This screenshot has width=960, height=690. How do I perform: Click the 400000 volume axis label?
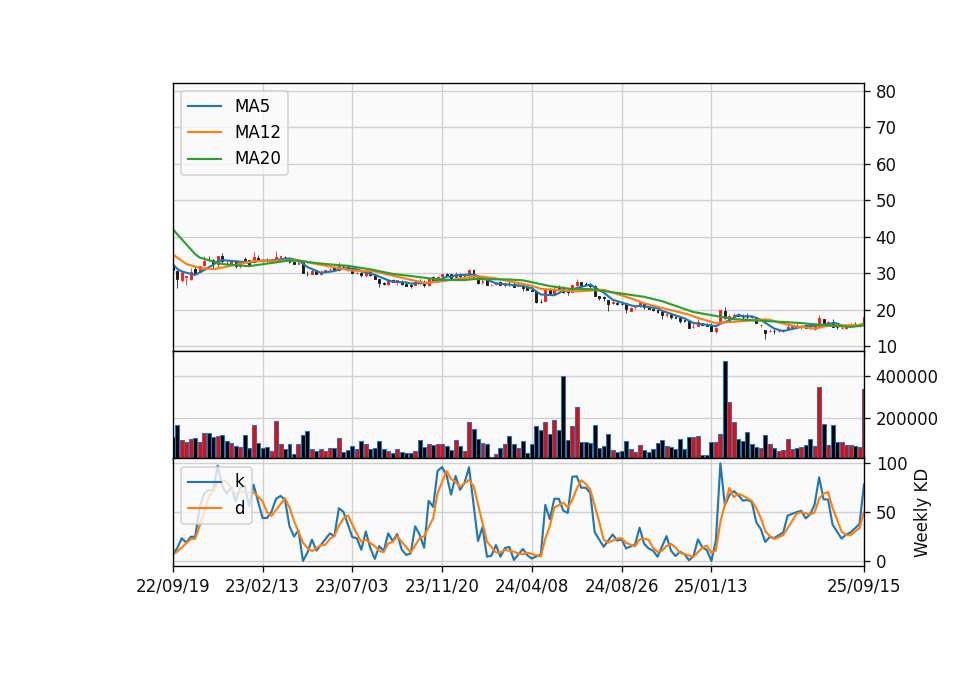[907, 377]
